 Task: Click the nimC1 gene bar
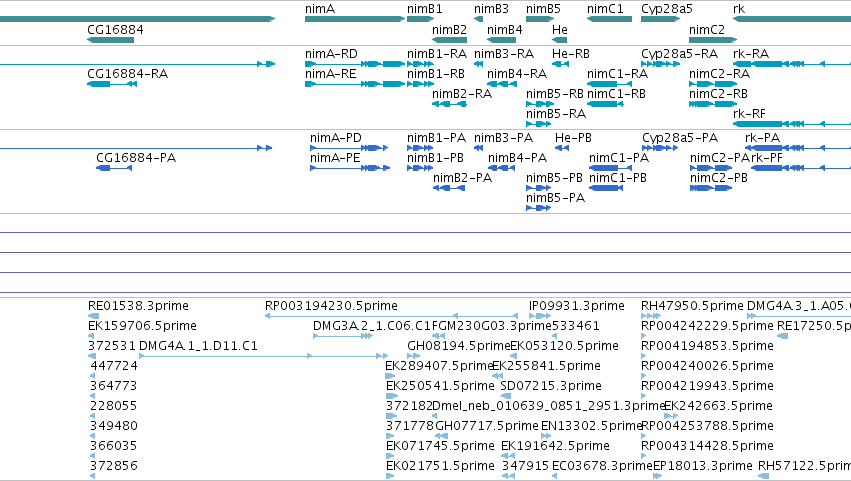[609, 19]
